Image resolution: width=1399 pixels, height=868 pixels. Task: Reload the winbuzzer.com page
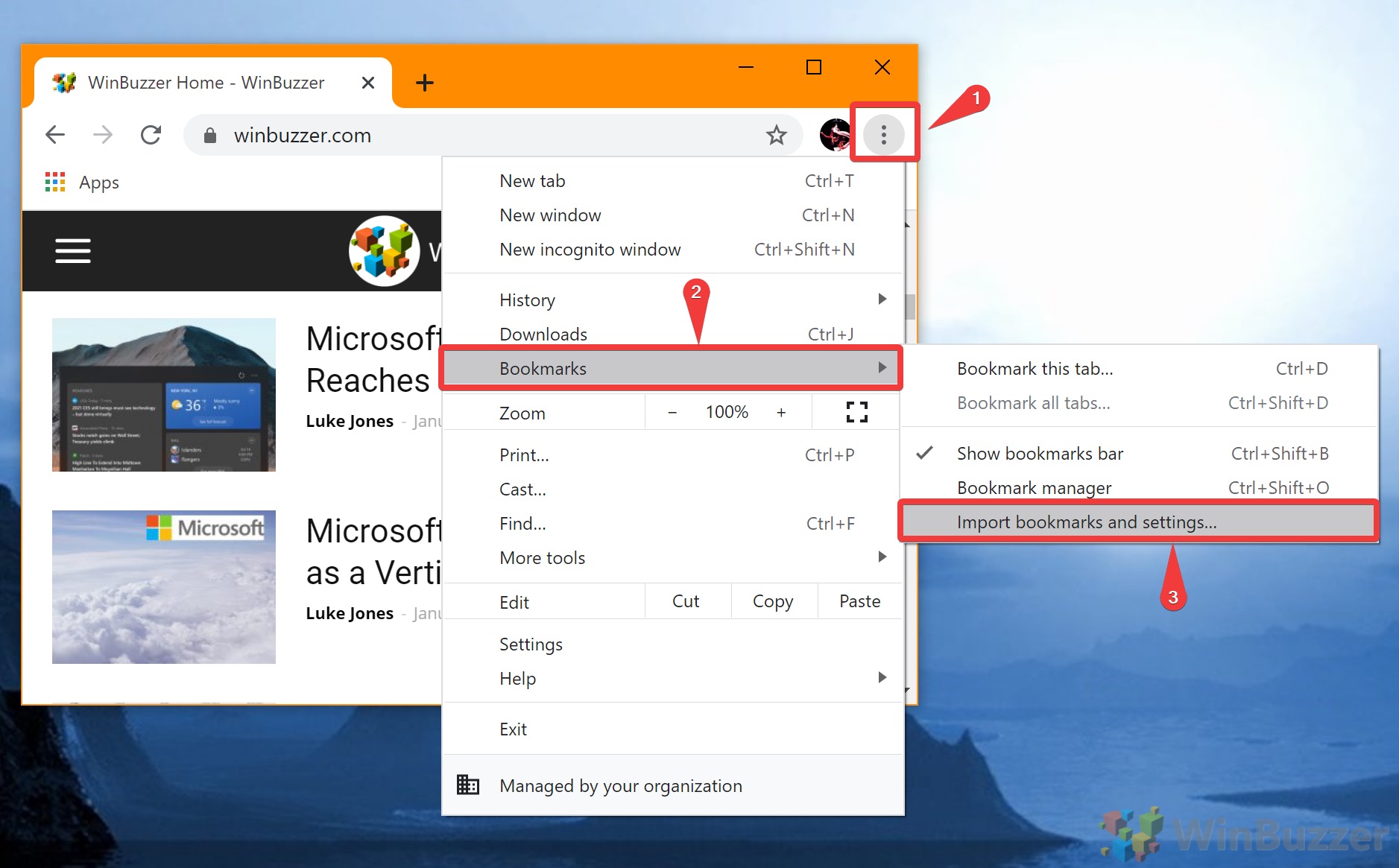(x=151, y=135)
